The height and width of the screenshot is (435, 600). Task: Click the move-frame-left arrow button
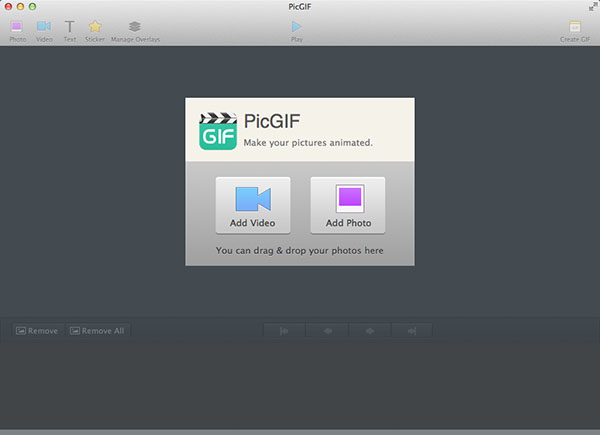pos(327,331)
